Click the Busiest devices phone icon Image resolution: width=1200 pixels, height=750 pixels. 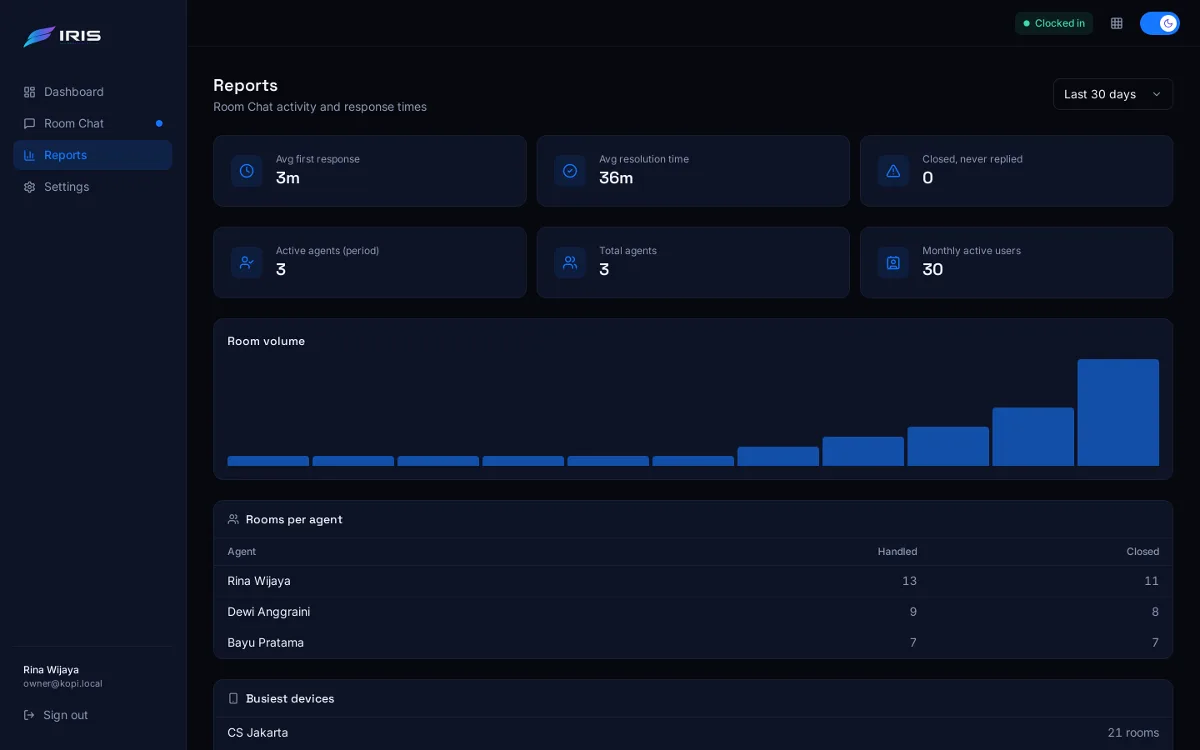tap(233, 699)
